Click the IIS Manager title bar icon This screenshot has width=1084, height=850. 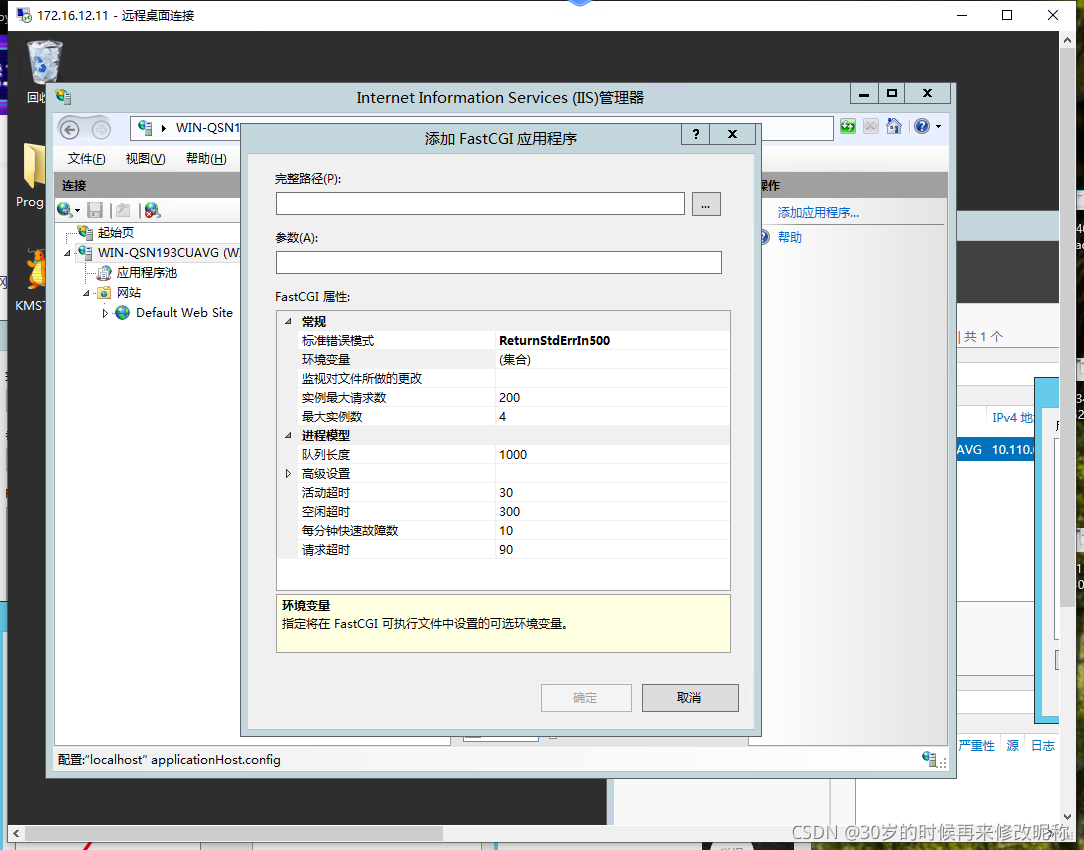[64, 97]
